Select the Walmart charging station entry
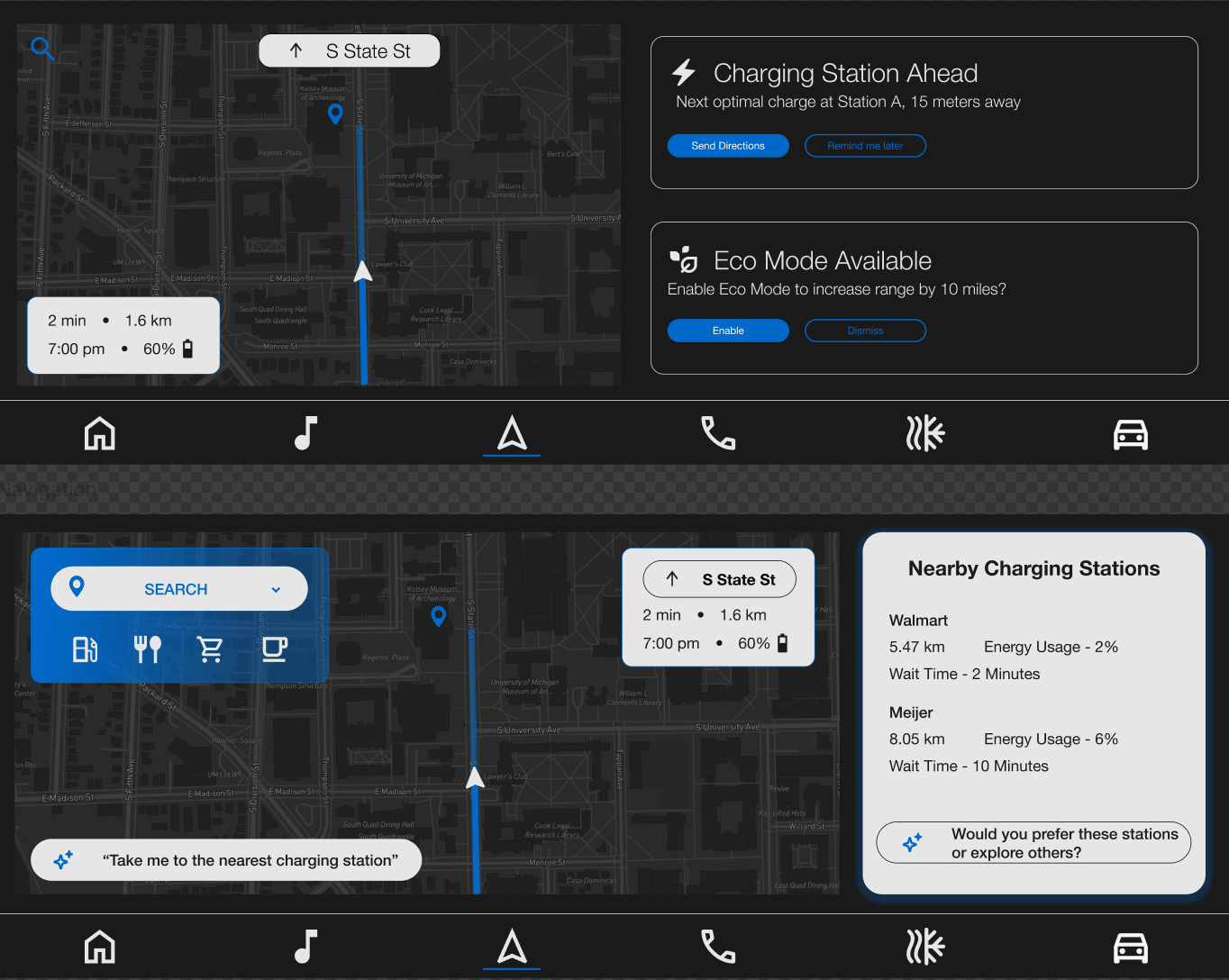This screenshot has width=1229, height=980. (918, 621)
